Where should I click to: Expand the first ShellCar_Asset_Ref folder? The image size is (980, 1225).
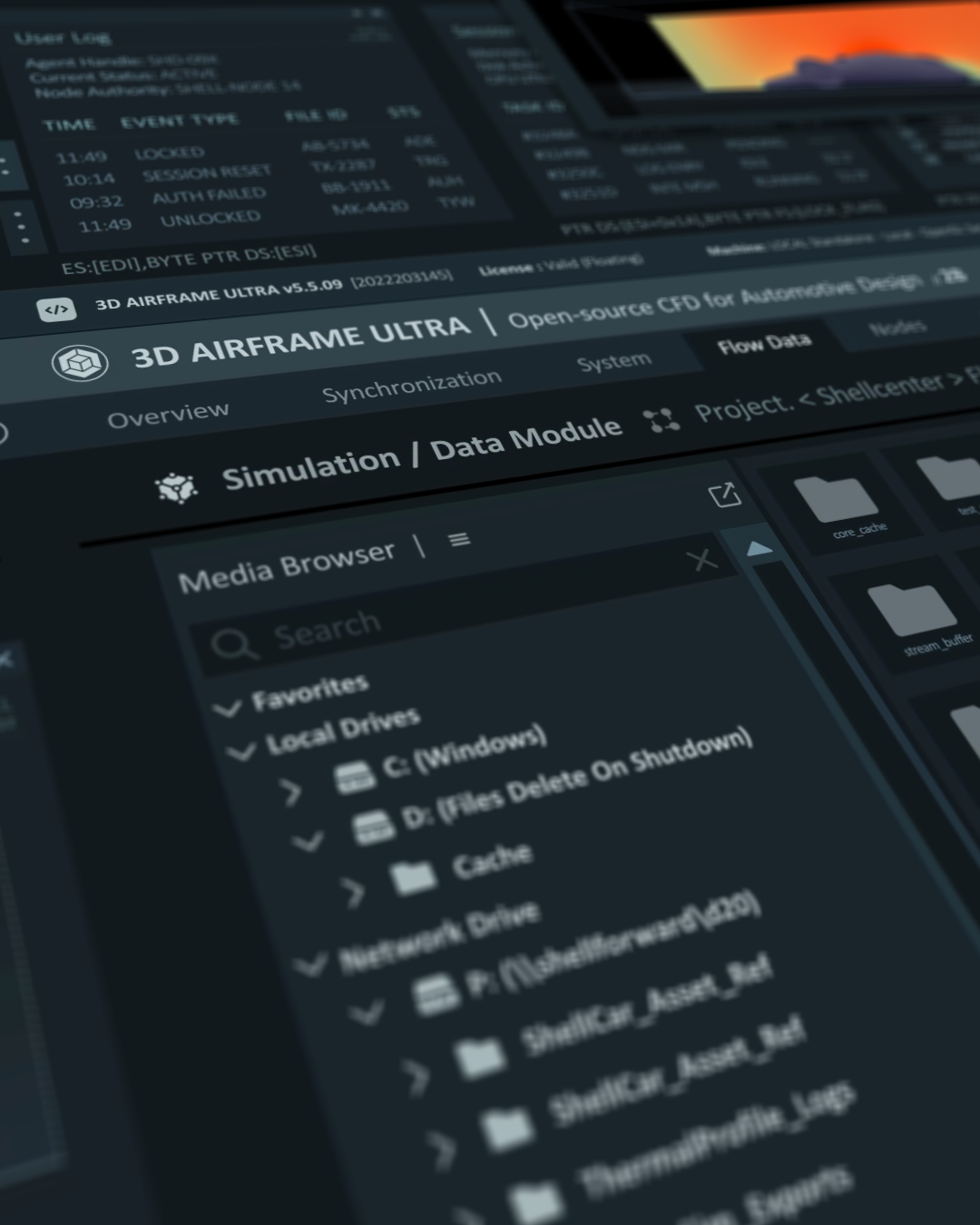click(x=416, y=1077)
